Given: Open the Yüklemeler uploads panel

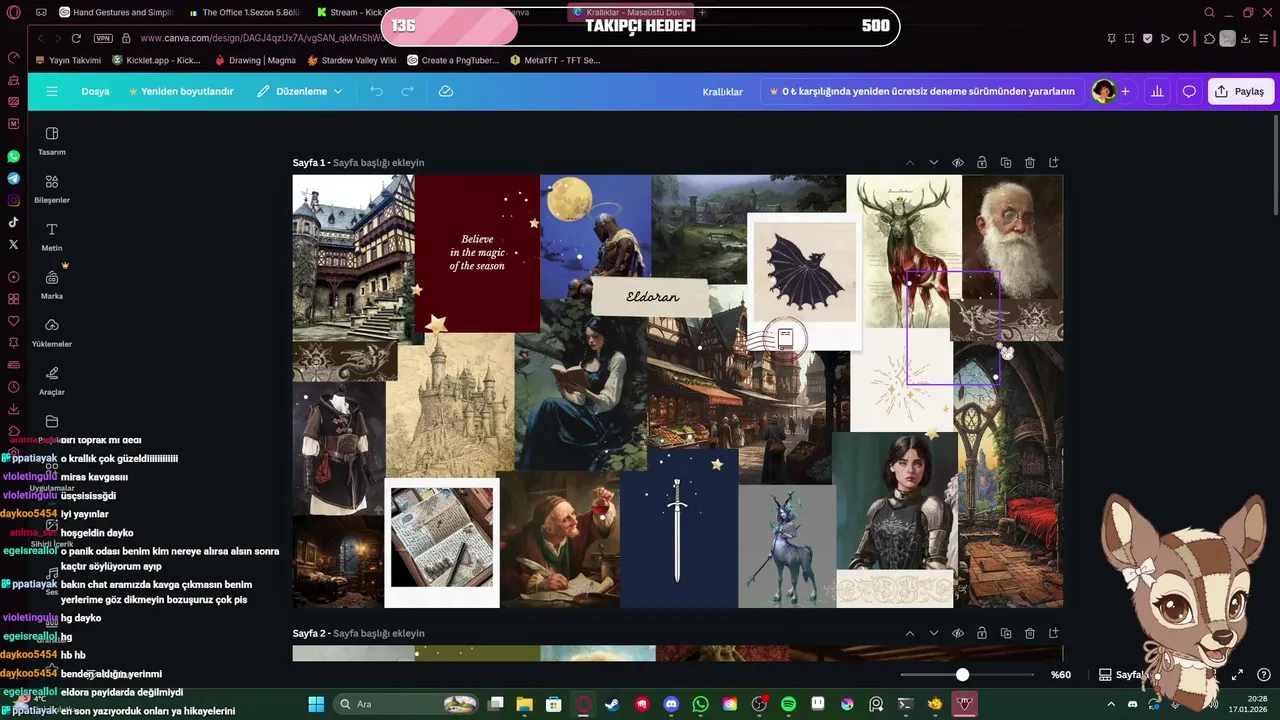Looking at the screenshot, I should [52, 332].
